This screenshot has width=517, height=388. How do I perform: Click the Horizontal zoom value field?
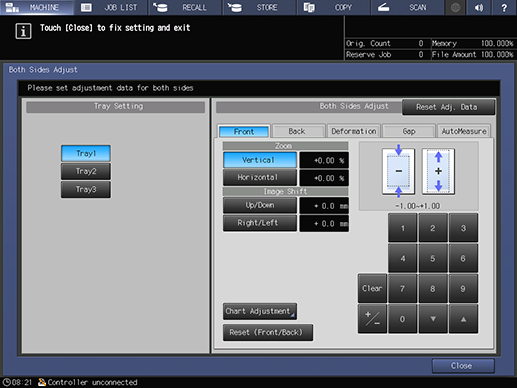324,178
